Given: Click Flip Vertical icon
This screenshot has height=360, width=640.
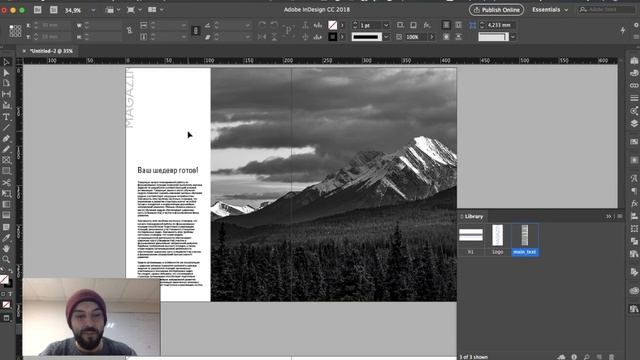Looking at the screenshot, I should point(274,37).
